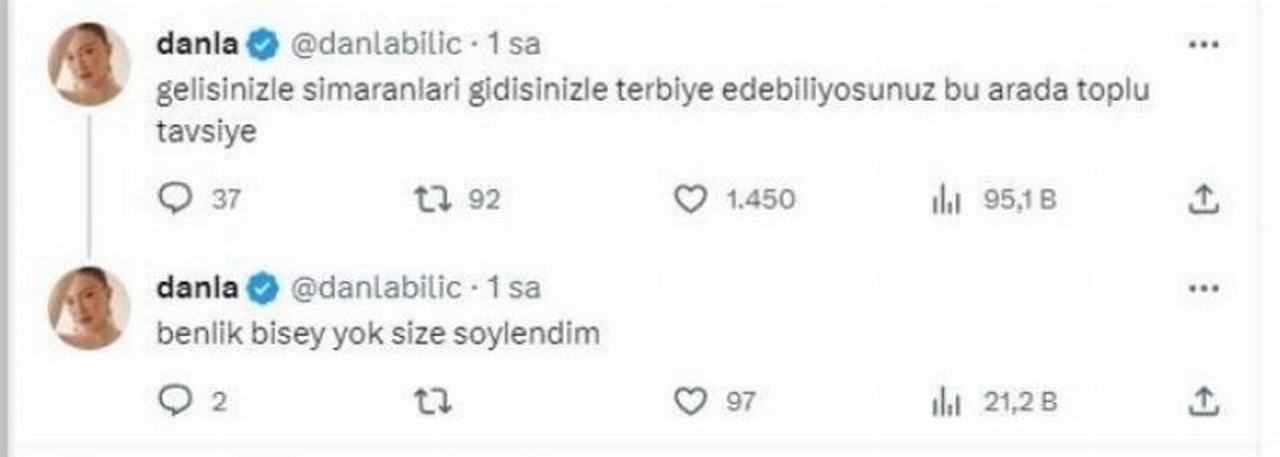Reply to the first tweet with 37 replies

pyautogui.click(x=177, y=200)
